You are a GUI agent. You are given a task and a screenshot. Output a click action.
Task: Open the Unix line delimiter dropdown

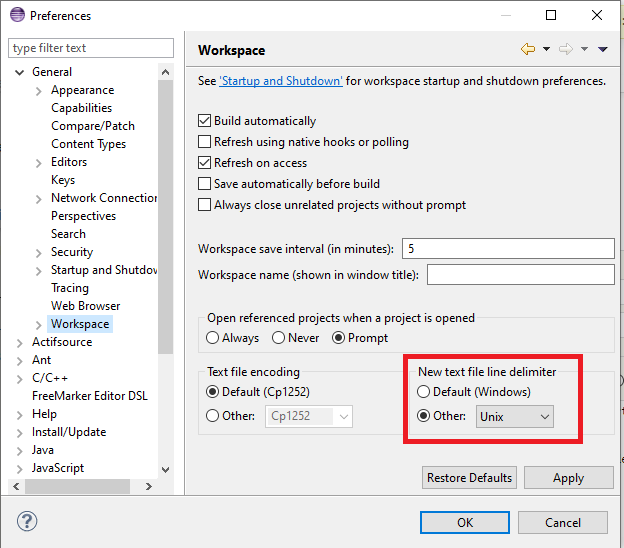tap(515, 416)
